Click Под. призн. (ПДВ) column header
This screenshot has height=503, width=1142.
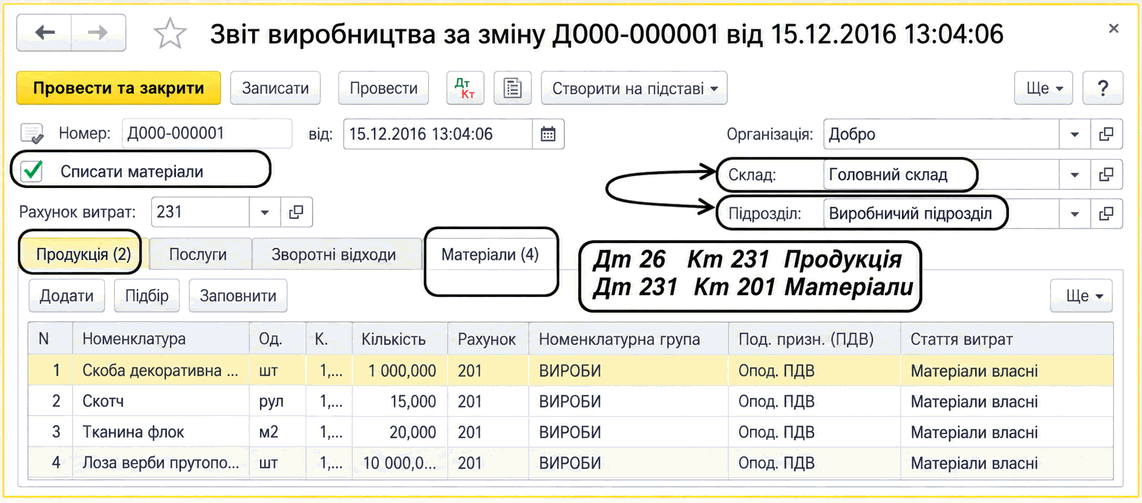click(x=815, y=339)
